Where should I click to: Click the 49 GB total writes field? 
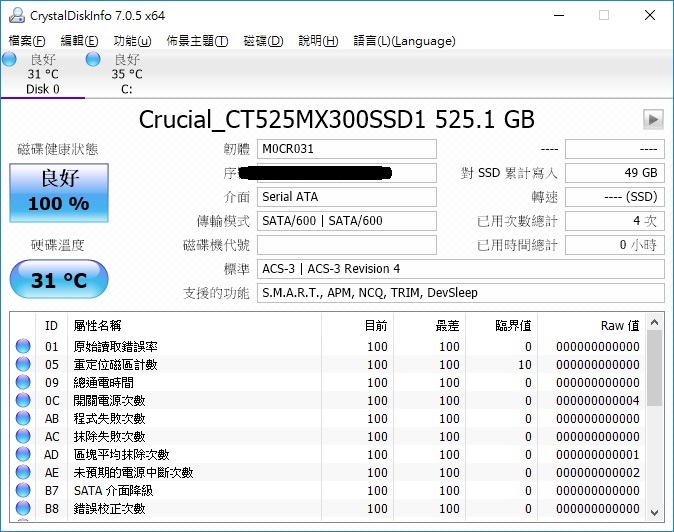[615, 173]
